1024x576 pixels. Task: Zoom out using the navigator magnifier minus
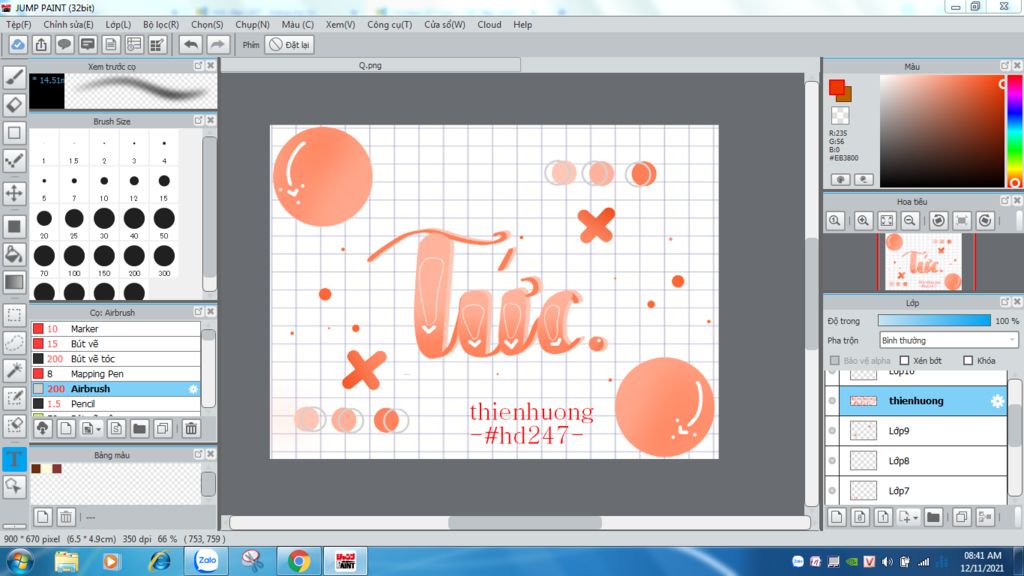[909, 221]
